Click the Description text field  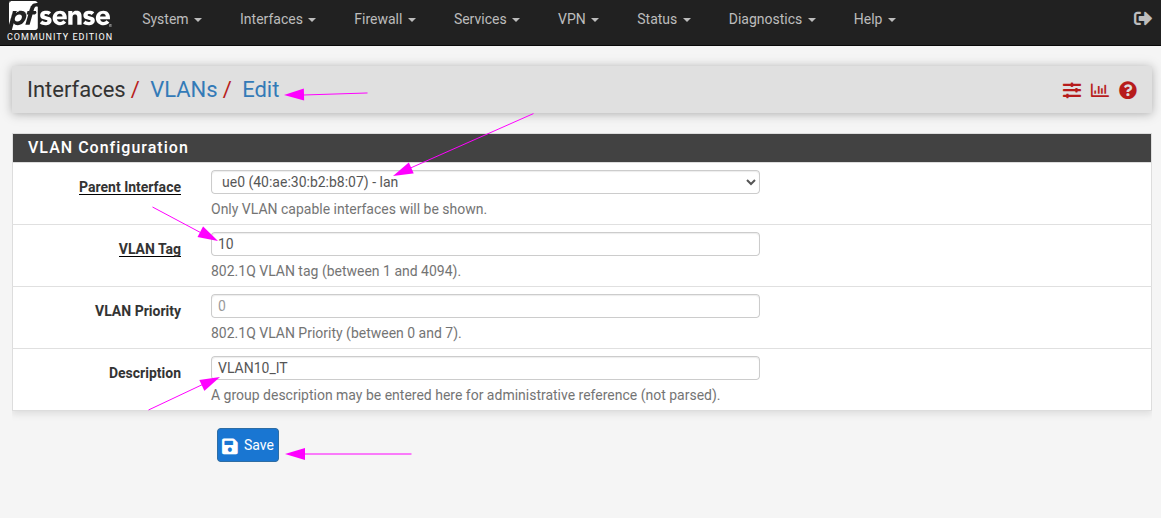coord(485,368)
